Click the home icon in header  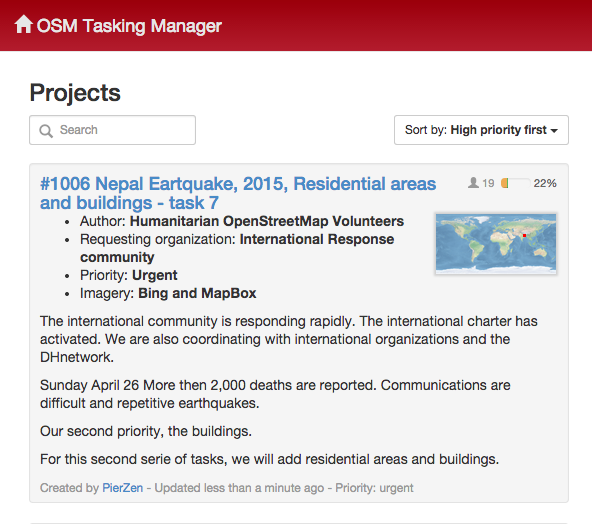pyautogui.click(x=23, y=24)
